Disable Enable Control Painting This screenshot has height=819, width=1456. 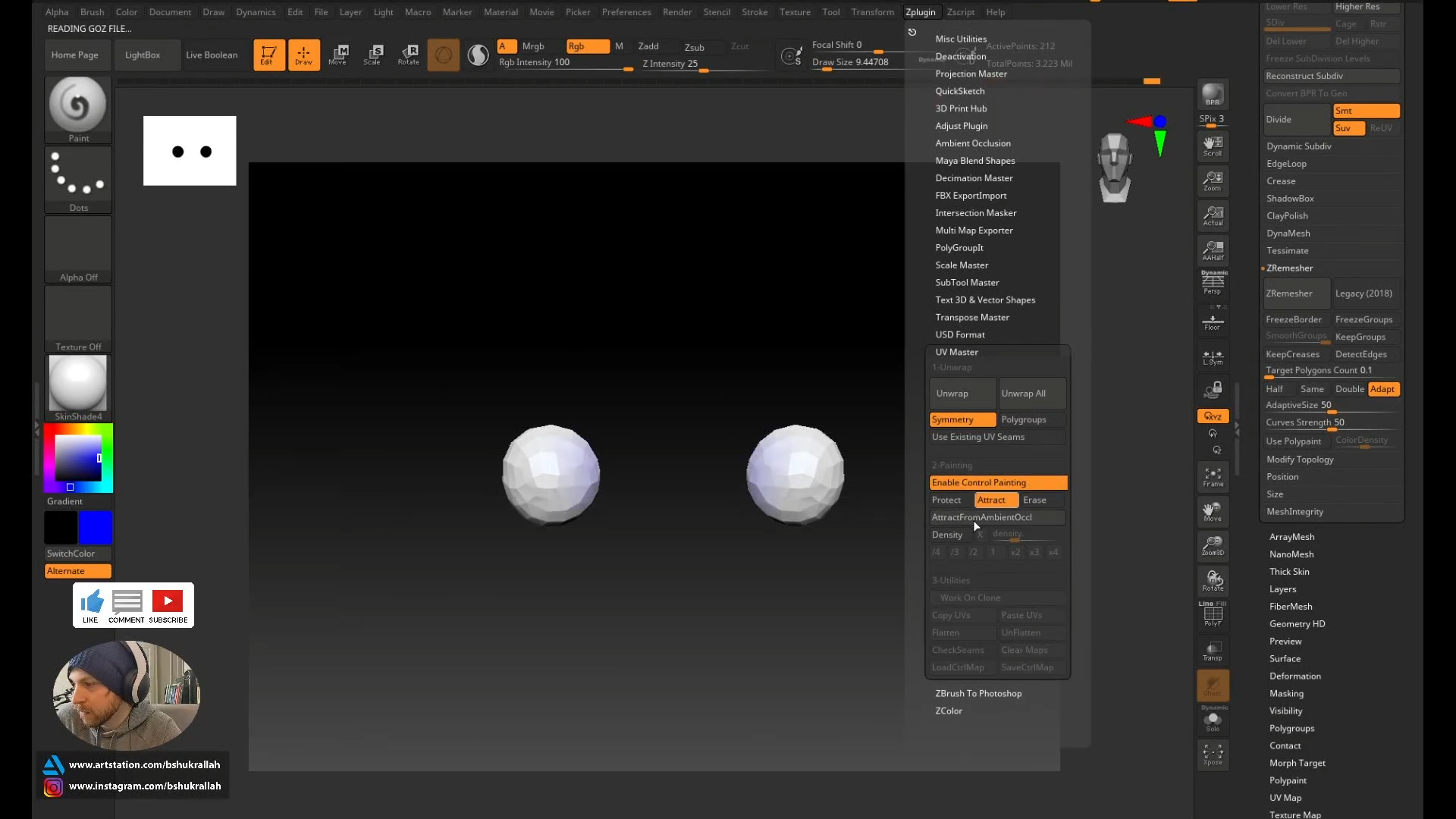pyautogui.click(x=997, y=482)
